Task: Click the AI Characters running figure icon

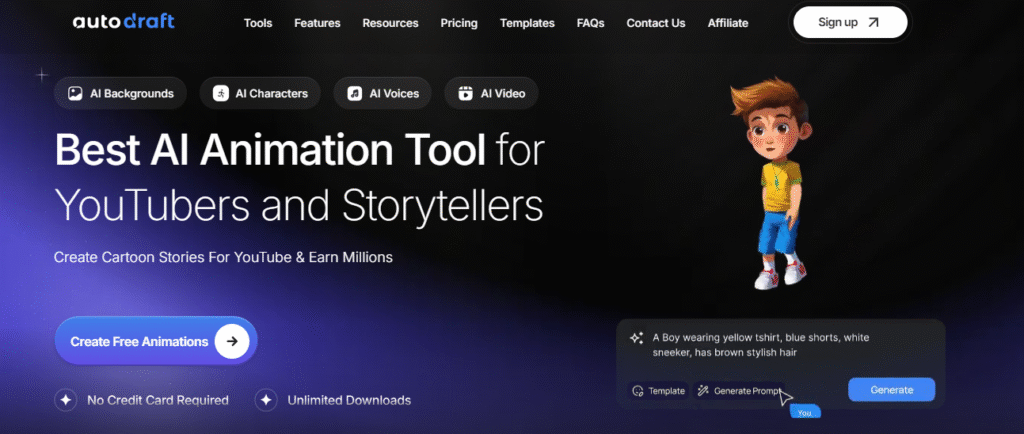Action: [x=221, y=94]
